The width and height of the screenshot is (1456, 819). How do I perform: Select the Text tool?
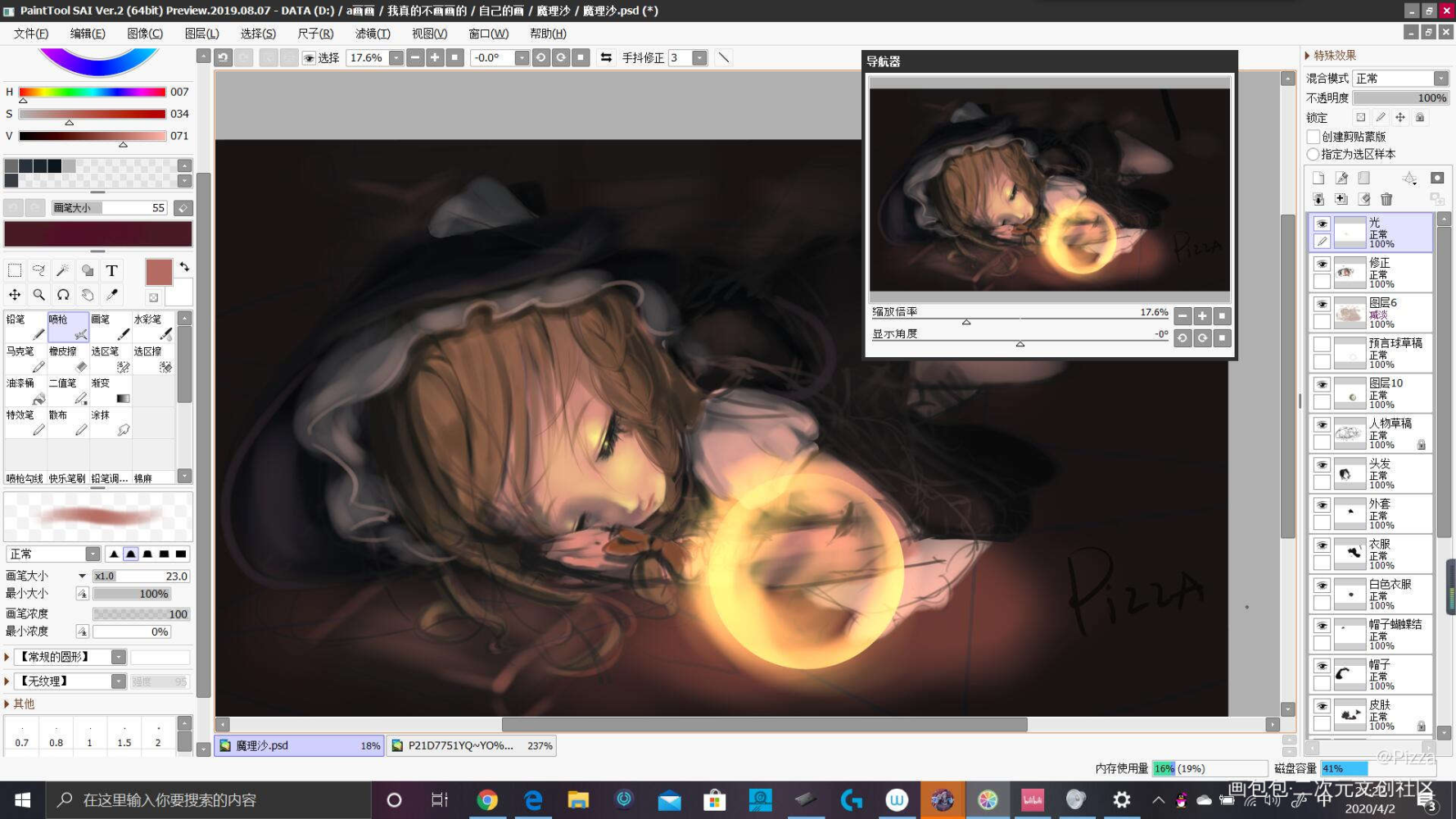point(112,271)
